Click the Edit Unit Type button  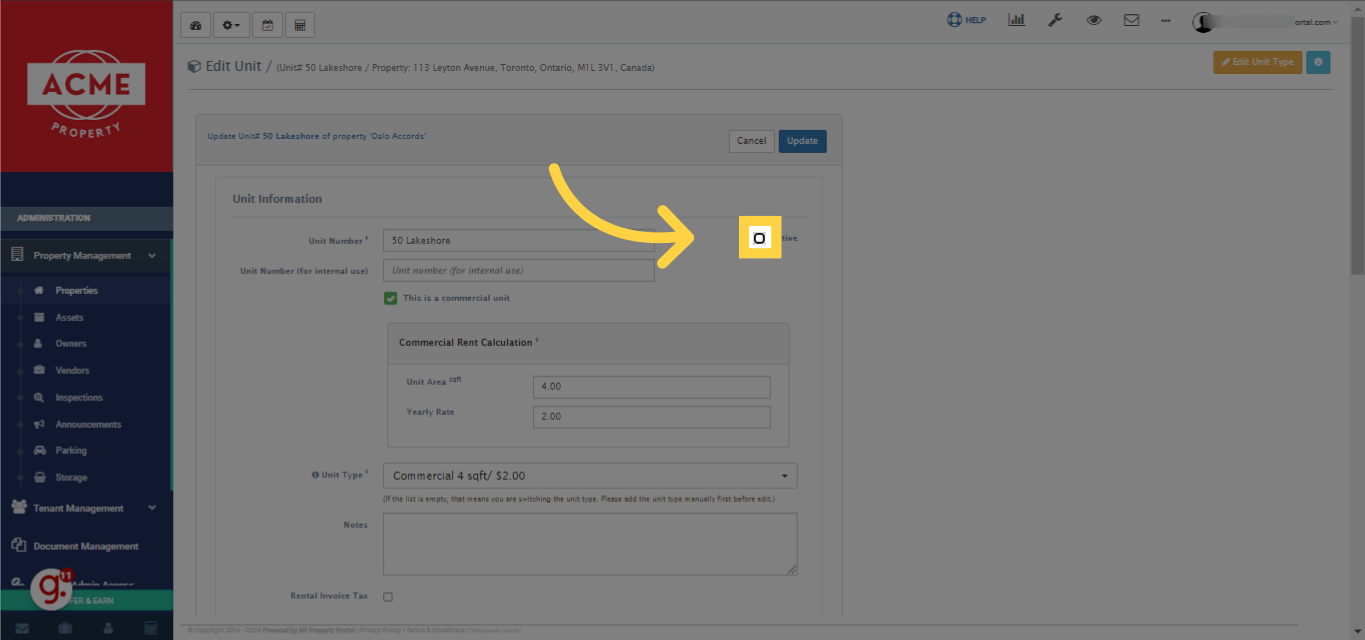tap(1257, 61)
